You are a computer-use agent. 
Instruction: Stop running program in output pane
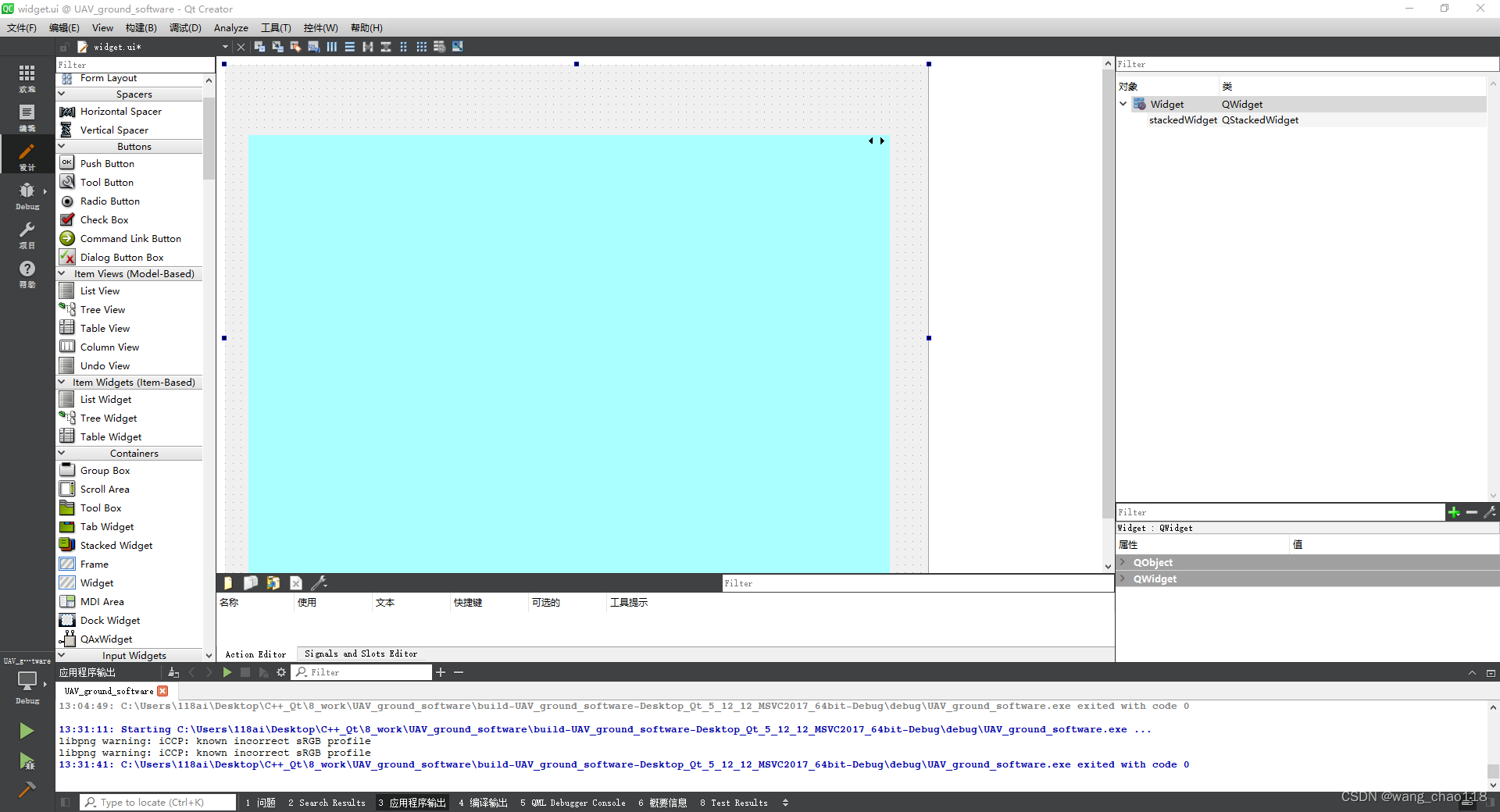point(245,672)
